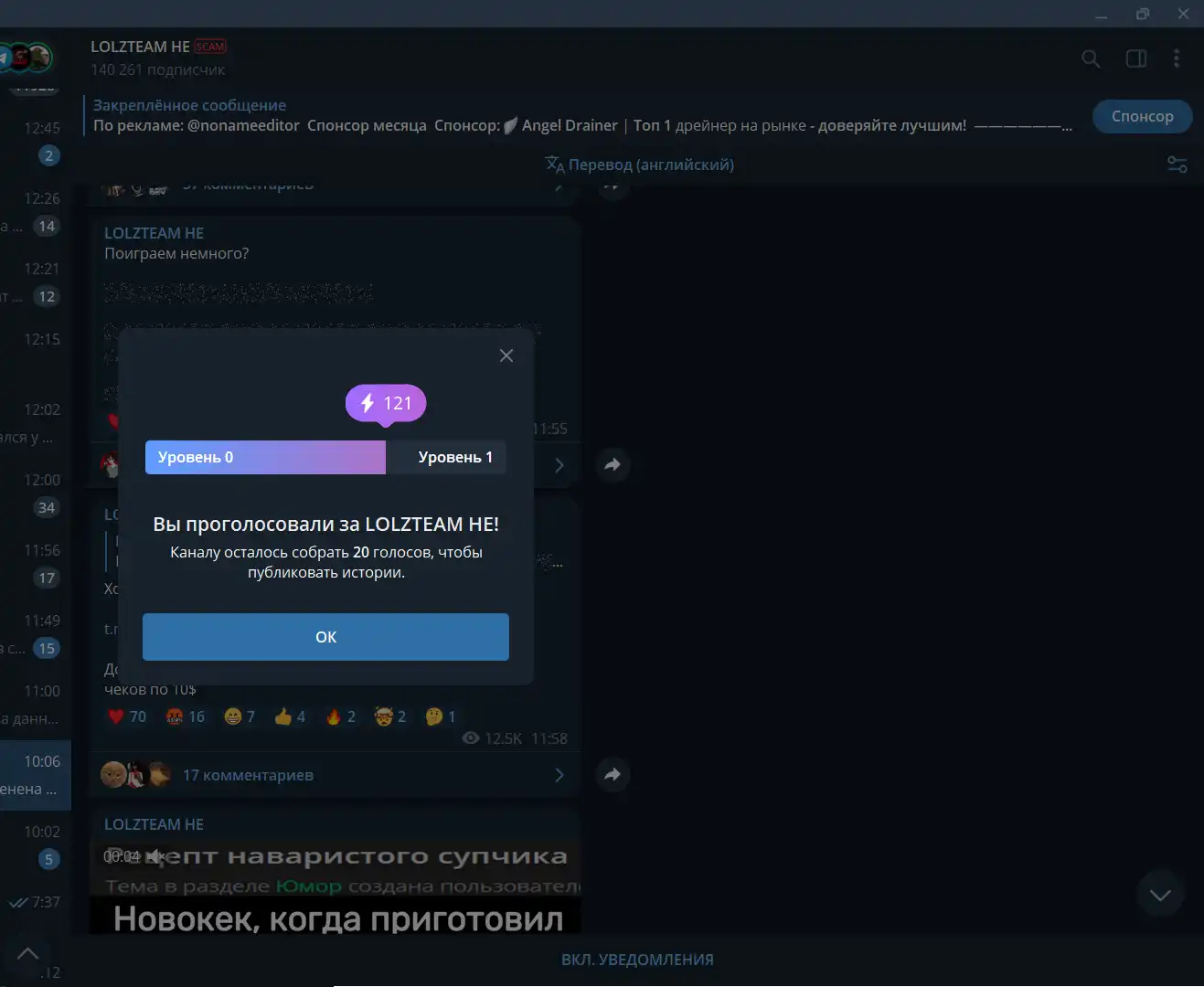Click commenter avatars beside 17 комментариев
The width and height of the screenshot is (1204, 987).
[135, 775]
